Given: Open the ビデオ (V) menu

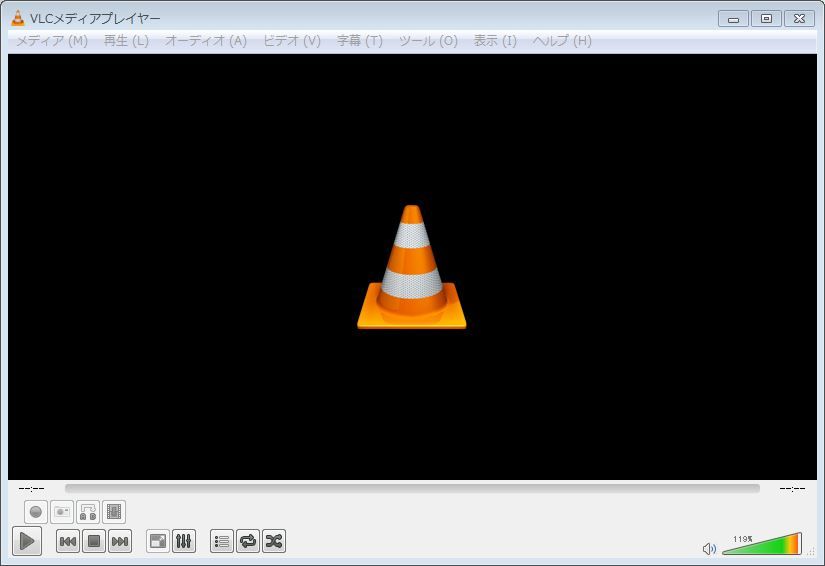Looking at the screenshot, I should click(x=292, y=41).
